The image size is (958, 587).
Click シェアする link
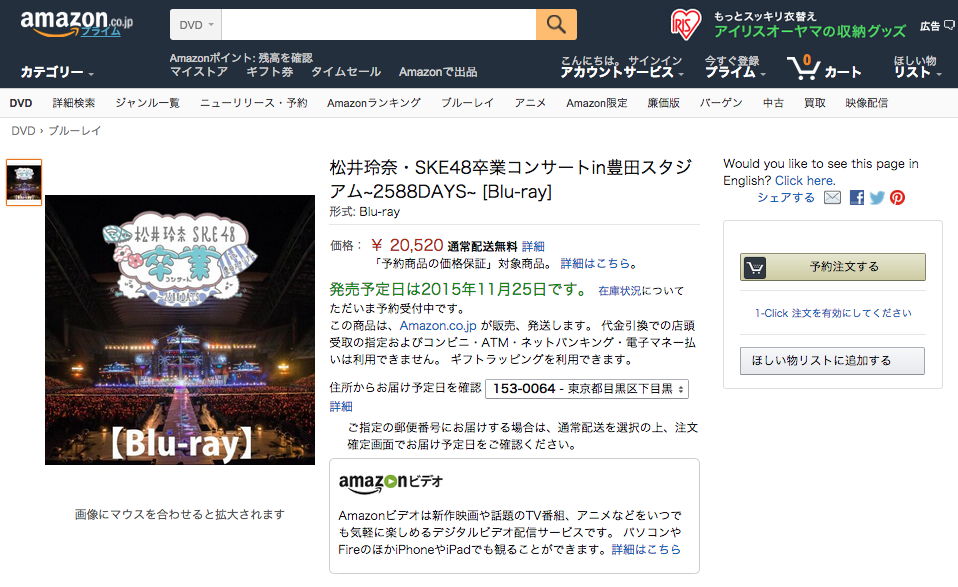(786, 197)
